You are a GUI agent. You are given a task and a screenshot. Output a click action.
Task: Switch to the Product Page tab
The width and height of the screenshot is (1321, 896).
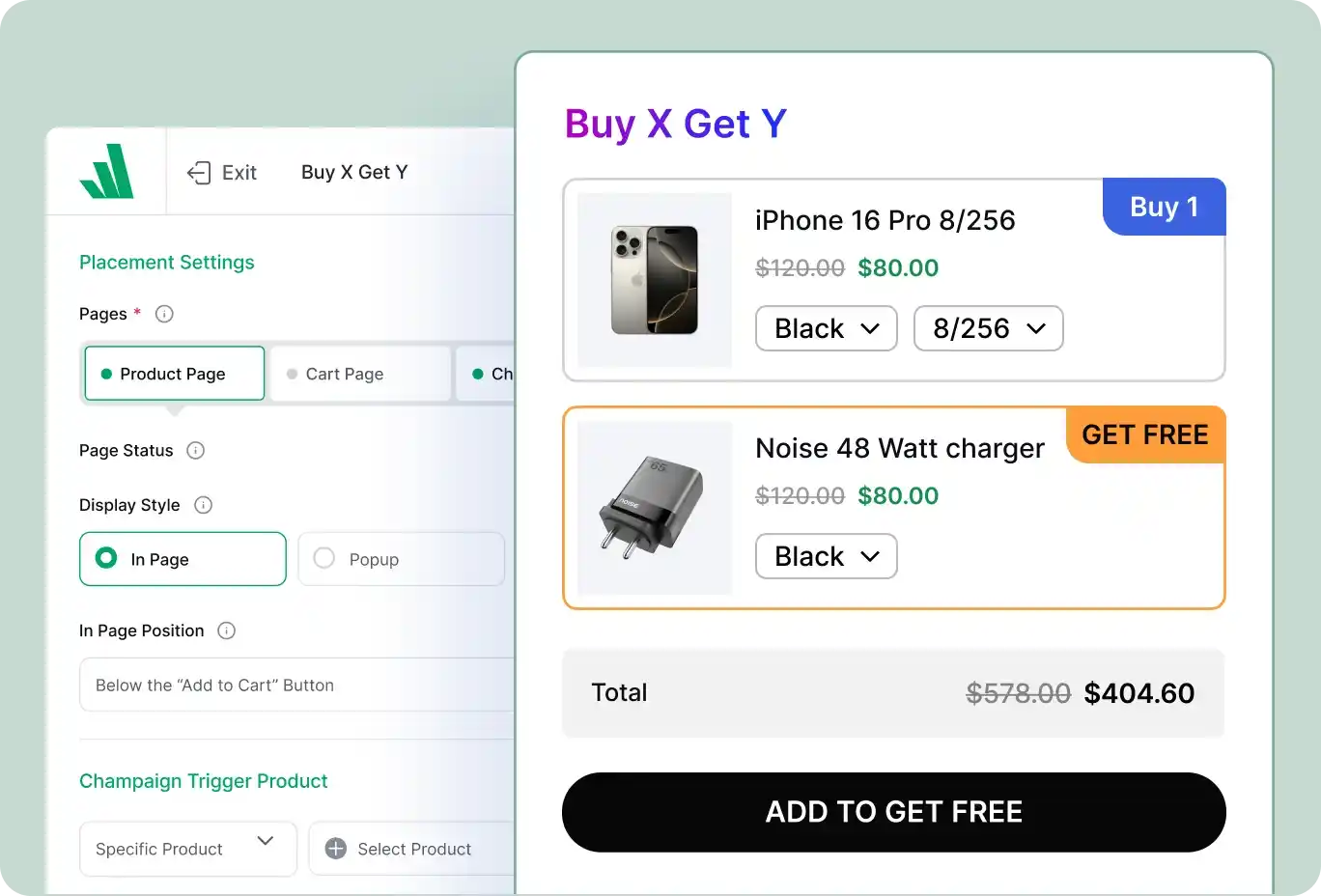point(174,373)
